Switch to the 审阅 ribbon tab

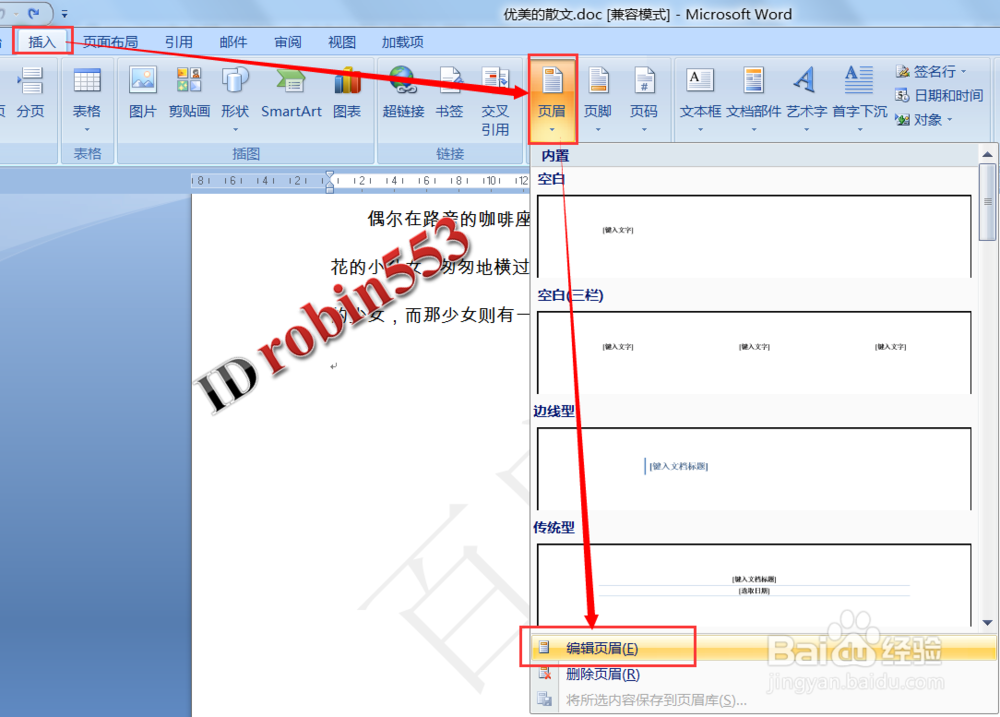click(287, 42)
